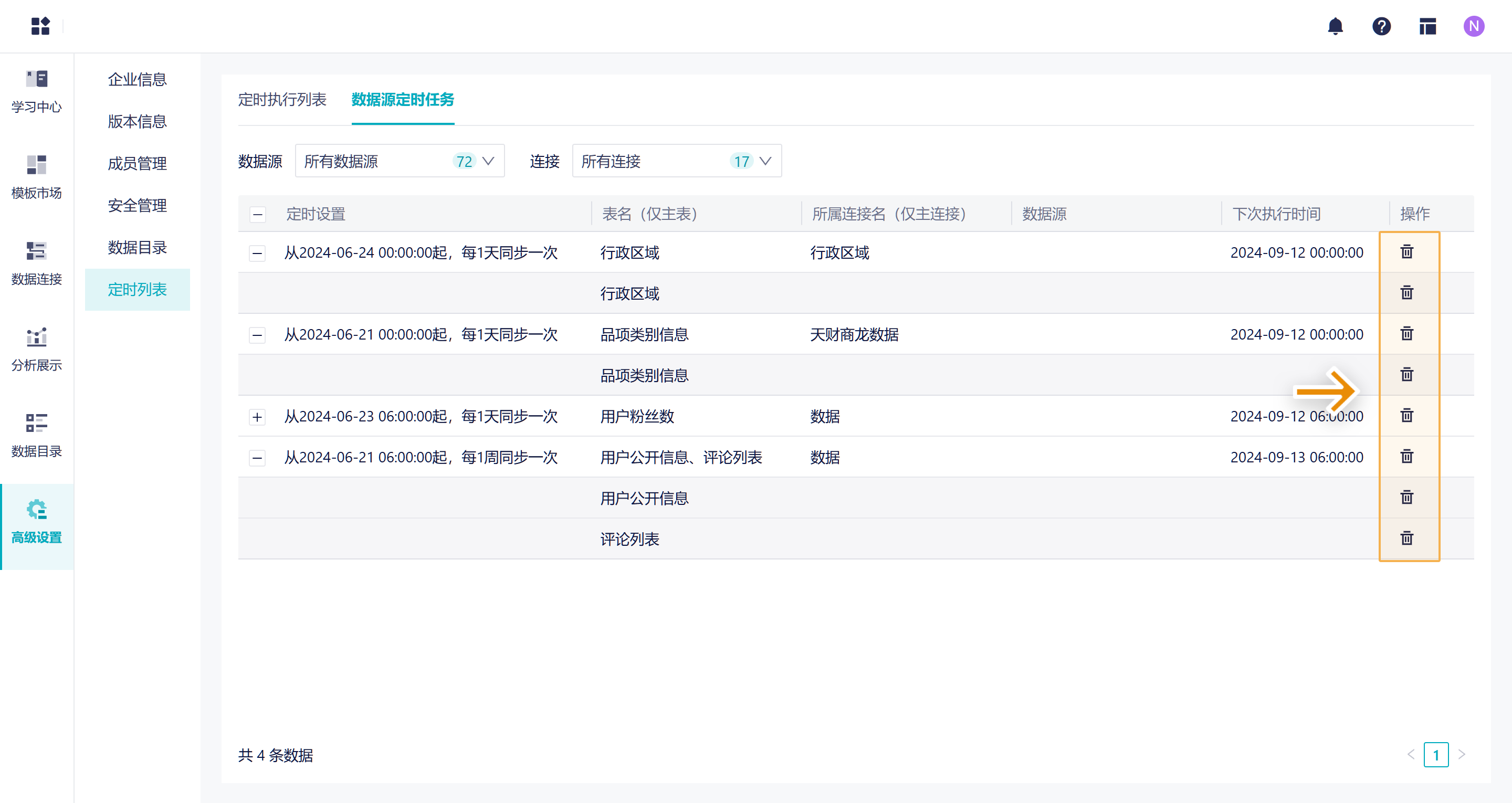The width and height of the screenshot is (1512, 803).
Task: Select 成员管理 in settings menu
Action: [136, 163]
